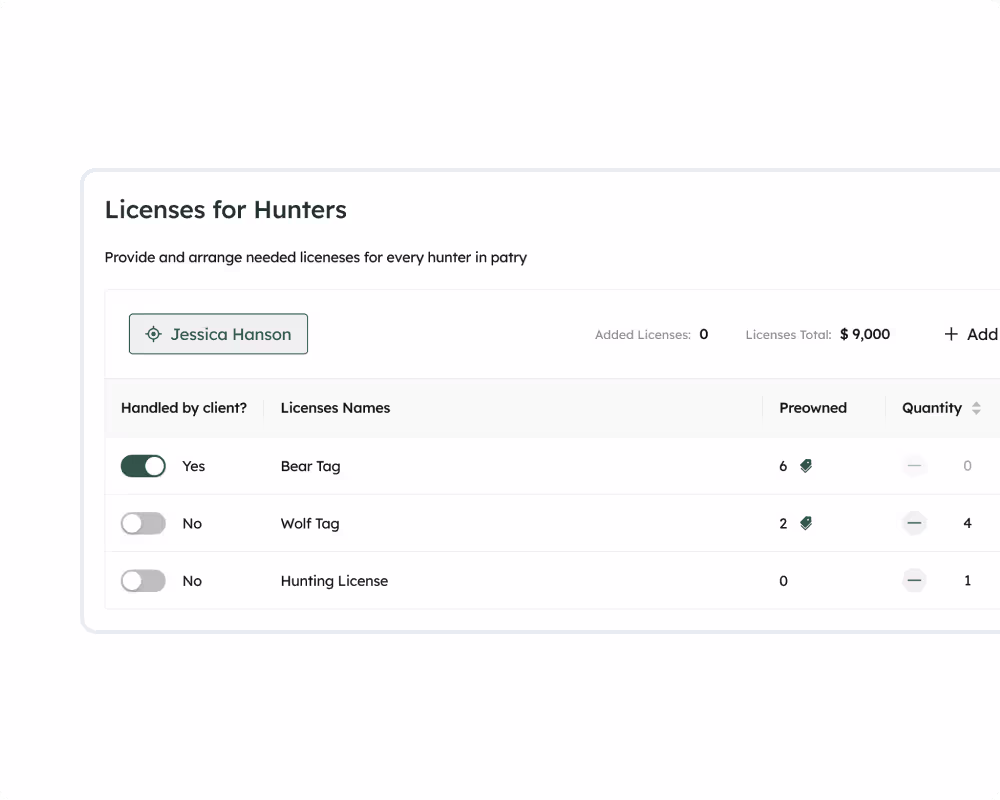1000x800 pixels.
Task: Click the Yes label beside Bear Tag toggle
Action: (193, 466)
